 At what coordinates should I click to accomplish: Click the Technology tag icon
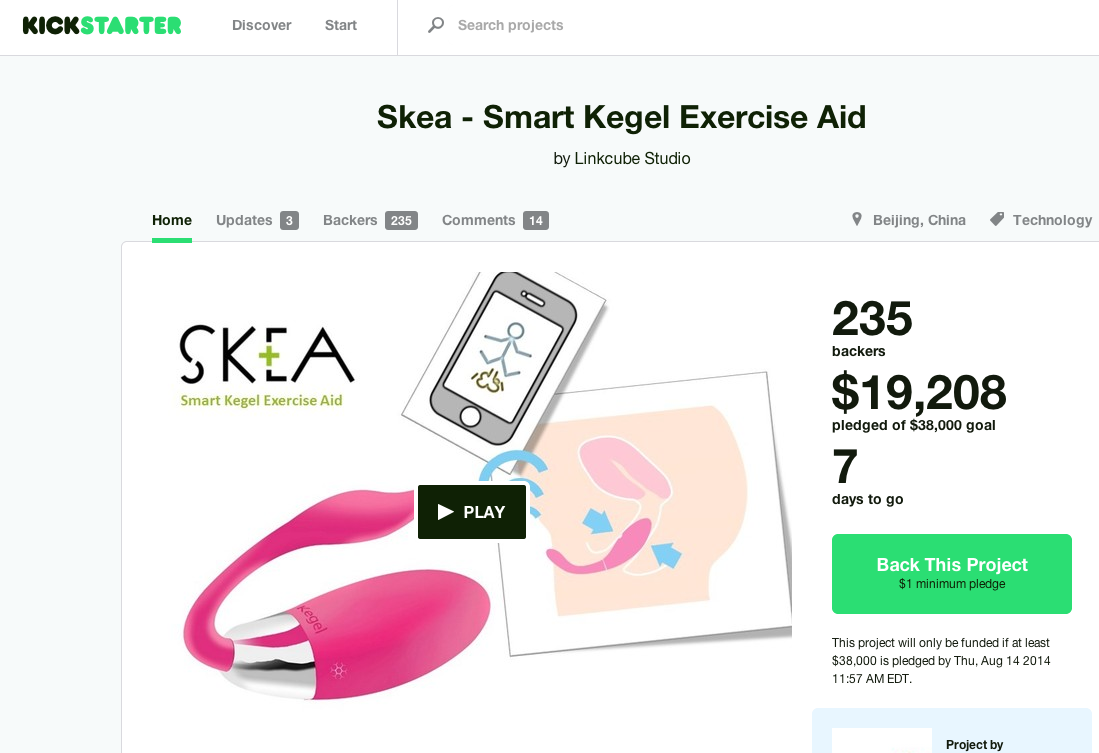[997, 219]
